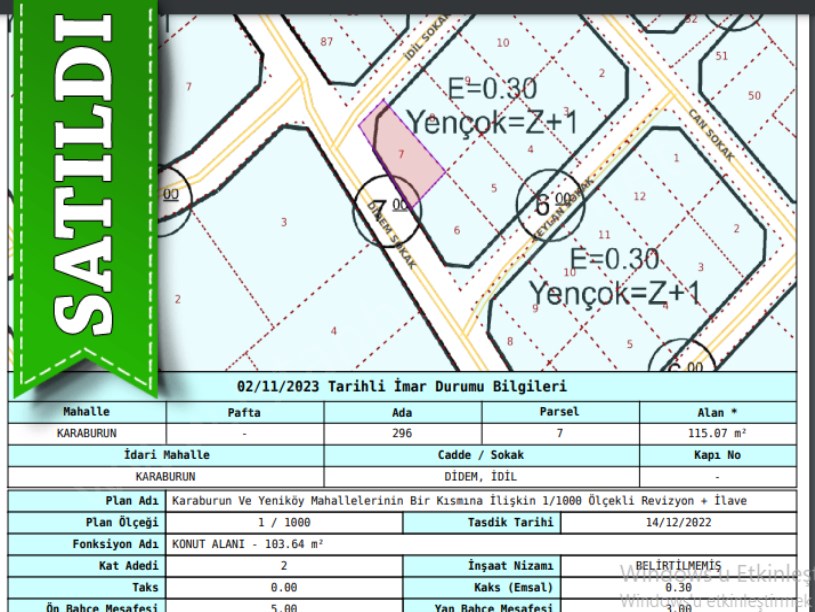Click the Kaks (Emsal) label cell
The width and height of the screenshot is (815, 612).
[481, 588]
